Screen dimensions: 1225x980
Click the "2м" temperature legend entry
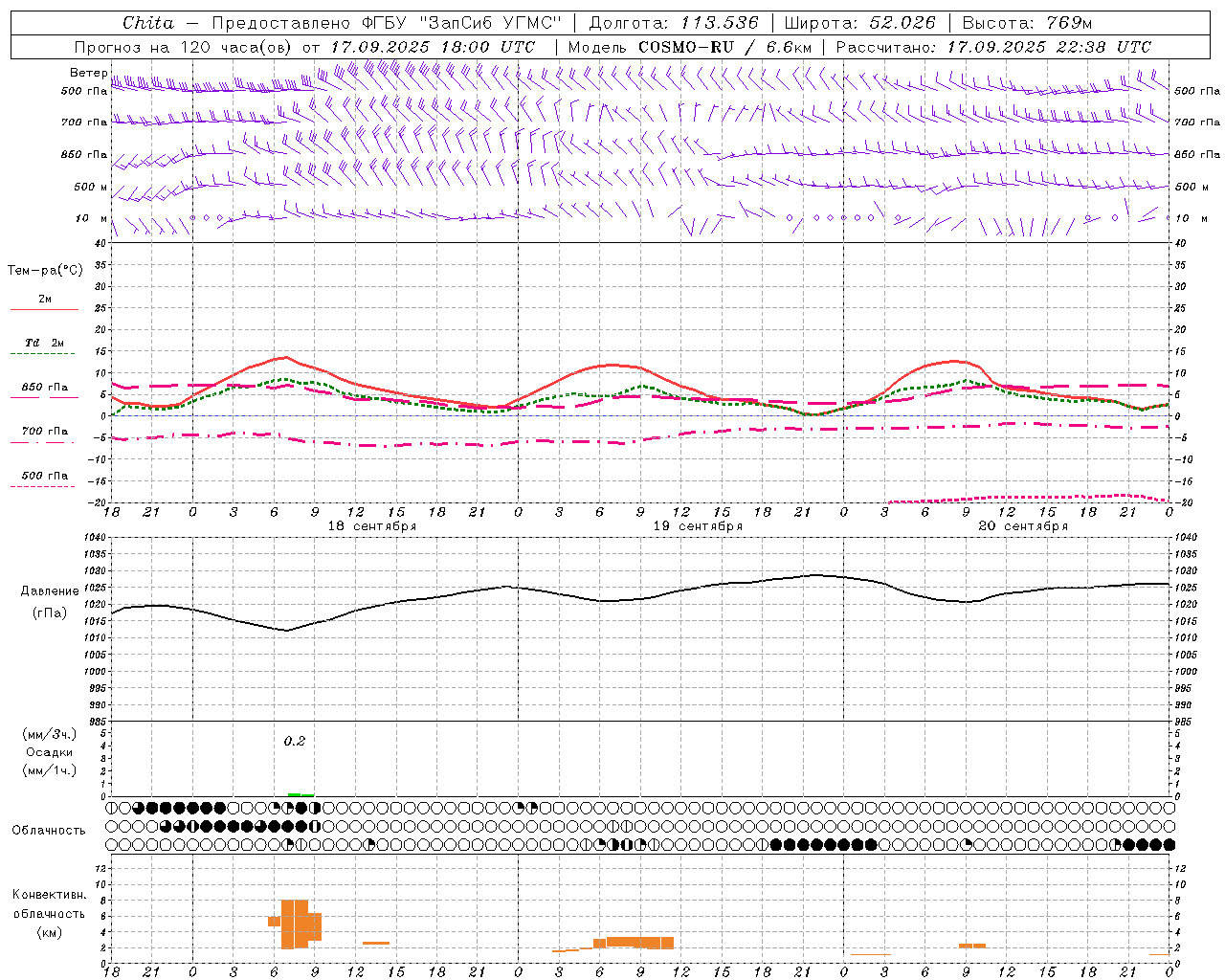click(45, 300)
